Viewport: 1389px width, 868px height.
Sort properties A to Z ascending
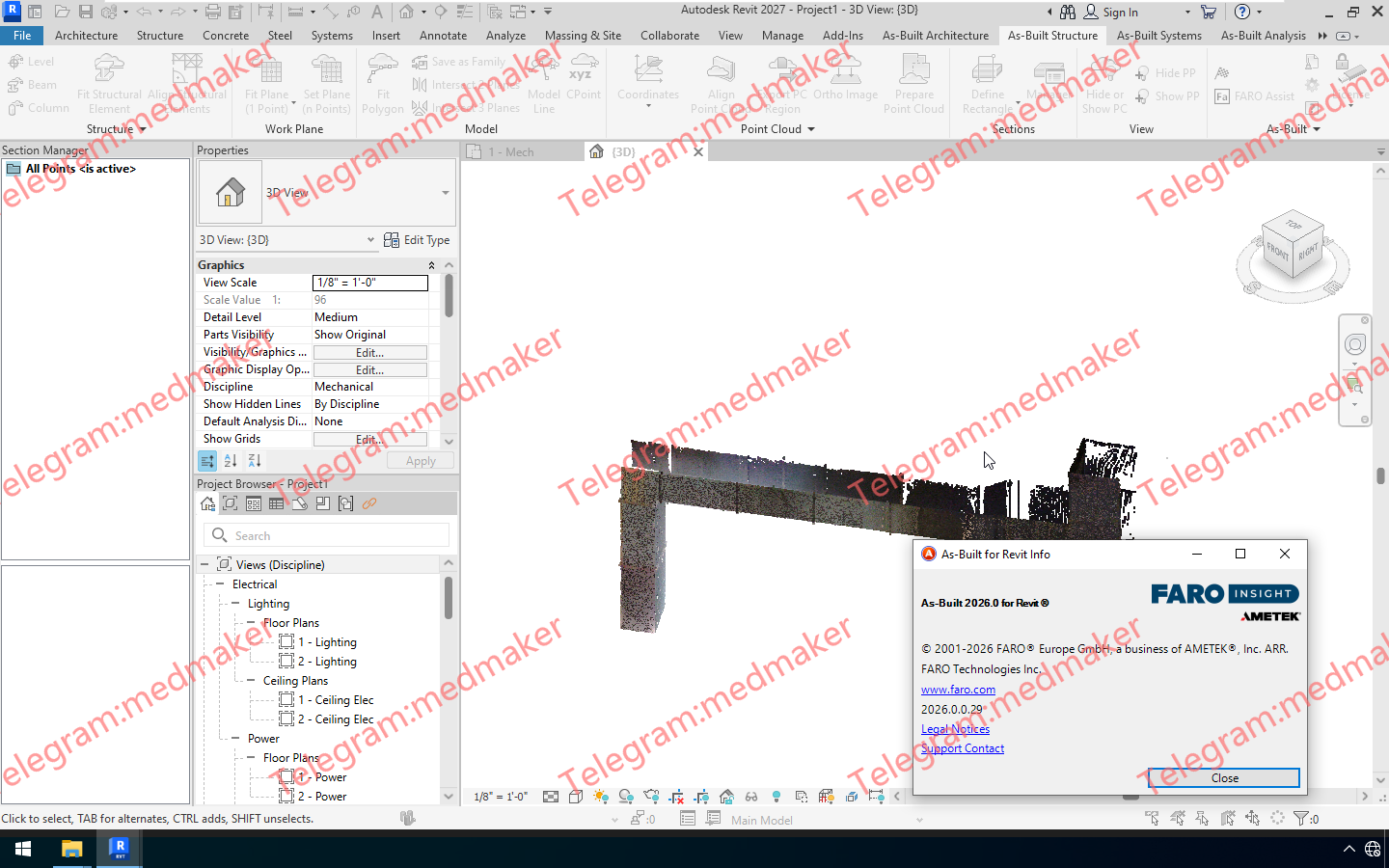(231, 461)
